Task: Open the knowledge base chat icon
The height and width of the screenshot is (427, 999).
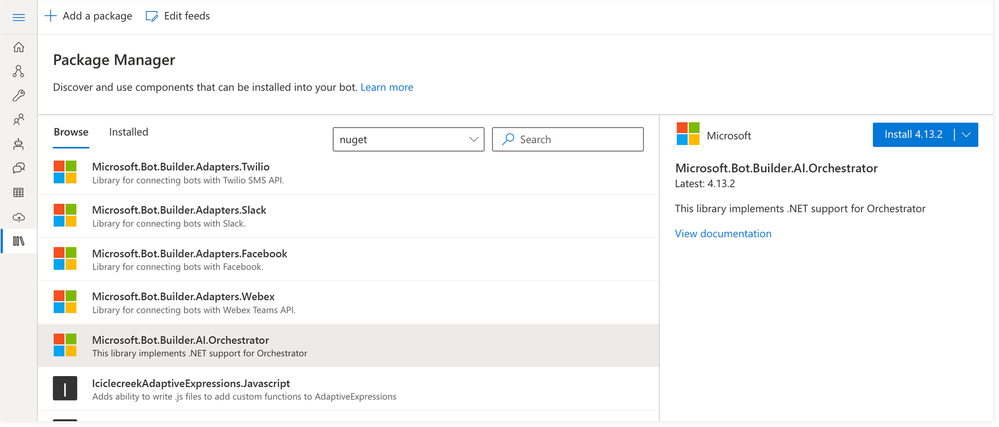Action: [x=18, y=168]
